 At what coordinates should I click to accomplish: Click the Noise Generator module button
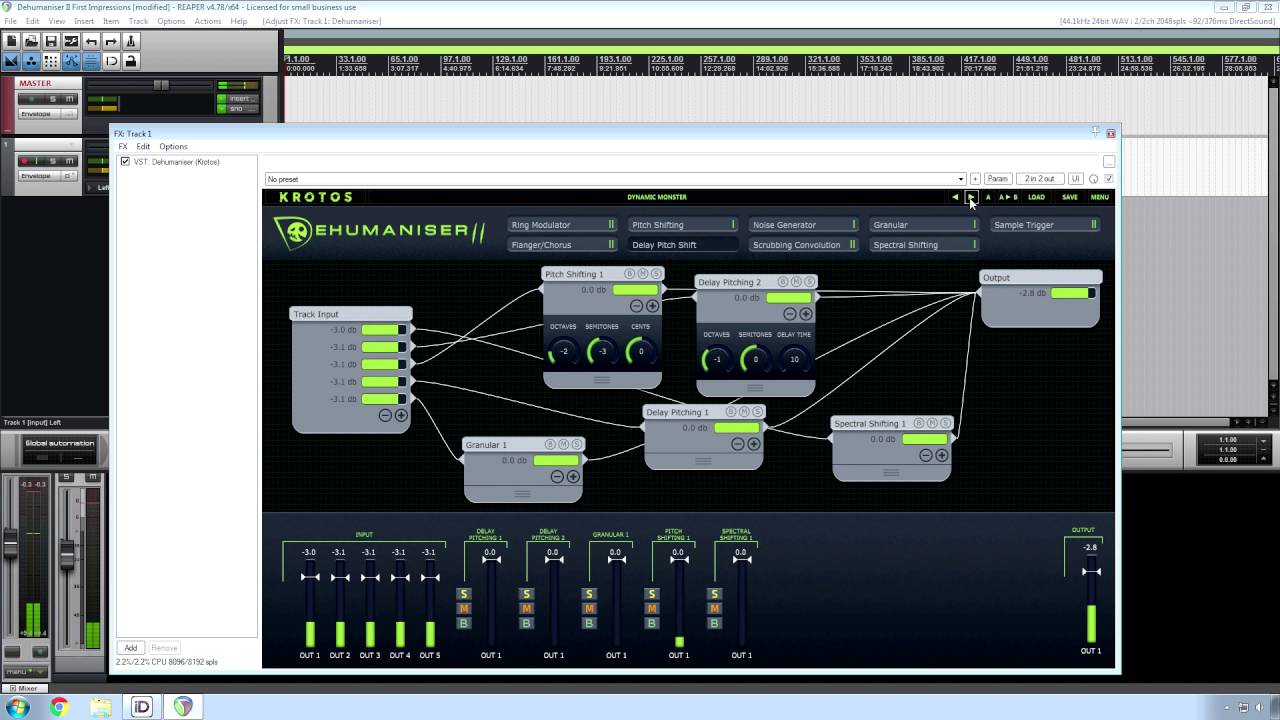(803, 225)
